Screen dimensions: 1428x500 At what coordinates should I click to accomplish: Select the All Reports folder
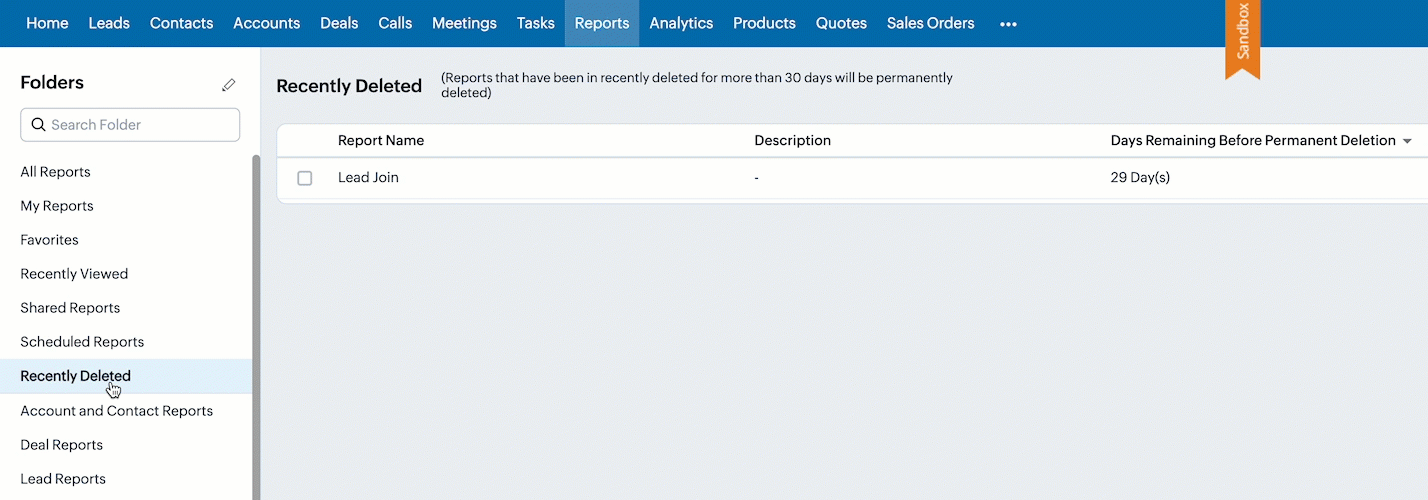55,172
